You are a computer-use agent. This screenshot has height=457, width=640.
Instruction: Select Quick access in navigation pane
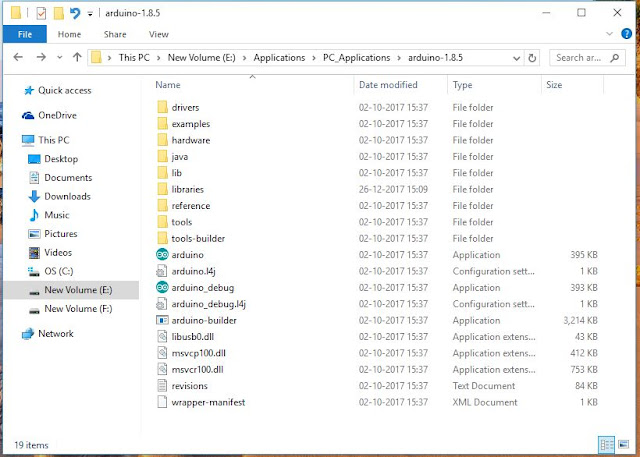tap(64, 91)
